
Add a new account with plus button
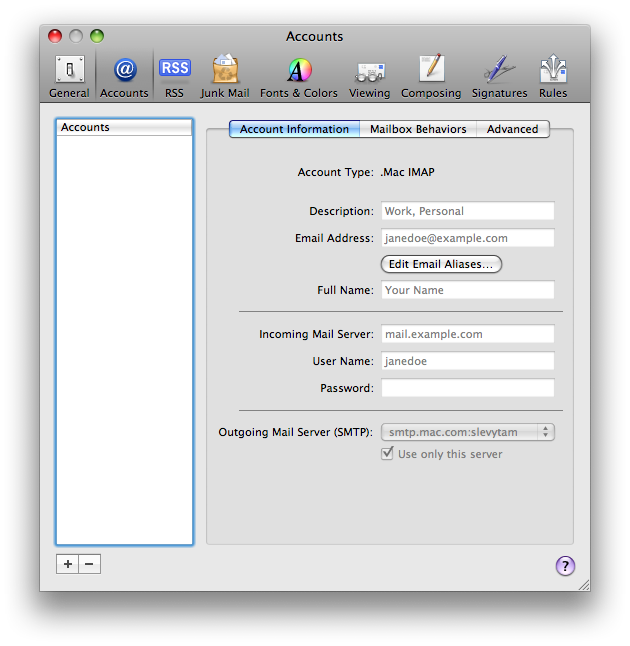pos(67,564)
